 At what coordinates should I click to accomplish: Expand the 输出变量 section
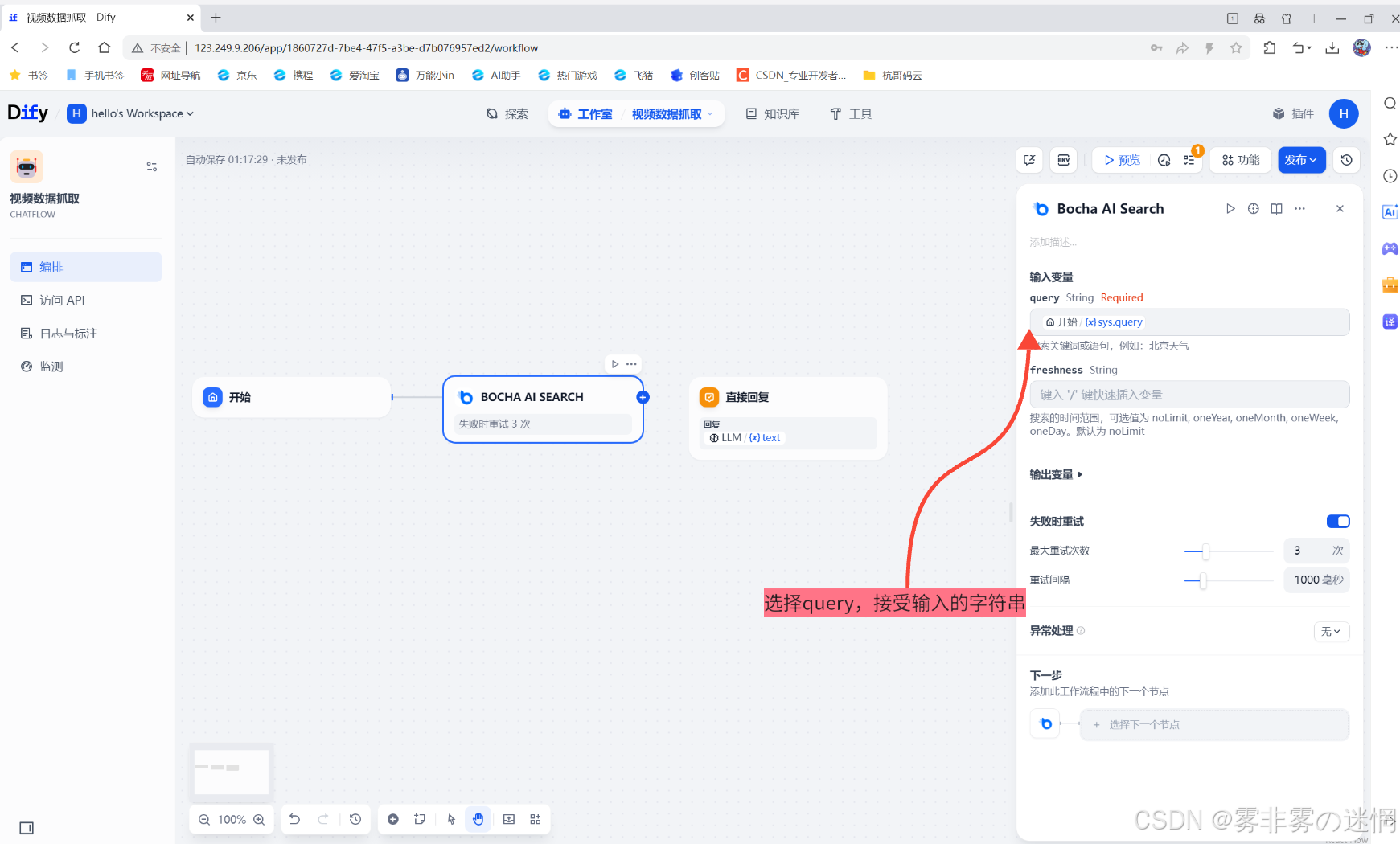tap(1056, 475)
